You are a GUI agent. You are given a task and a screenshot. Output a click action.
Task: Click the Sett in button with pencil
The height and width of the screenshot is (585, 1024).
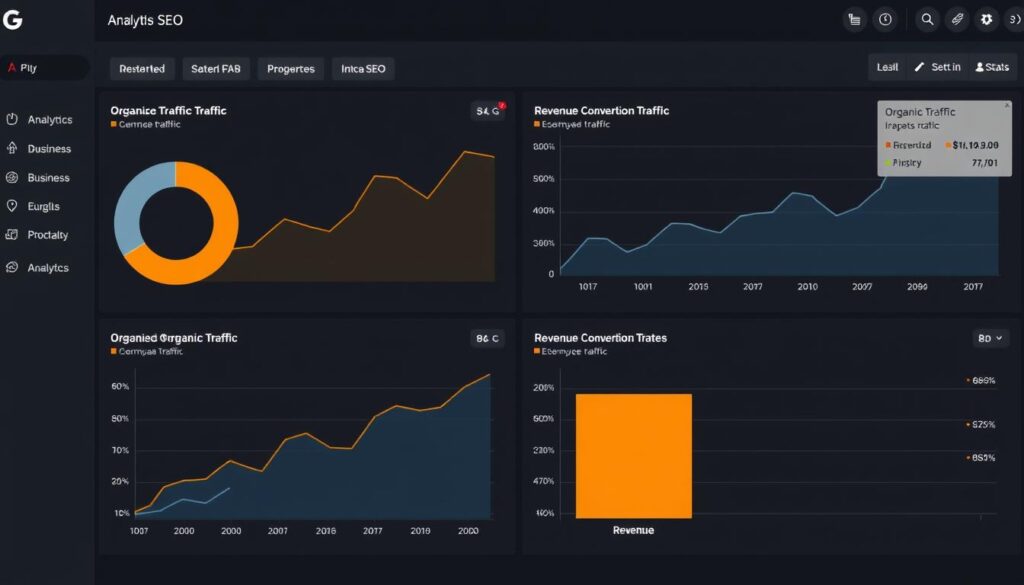937,67
